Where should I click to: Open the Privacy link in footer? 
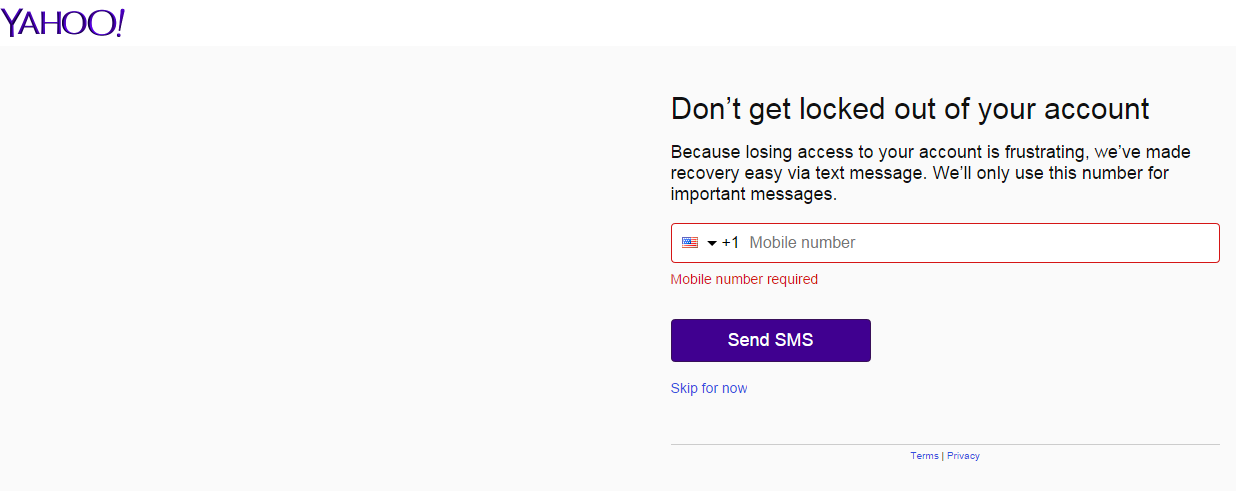pyautogui.click(x=963, y=456)
